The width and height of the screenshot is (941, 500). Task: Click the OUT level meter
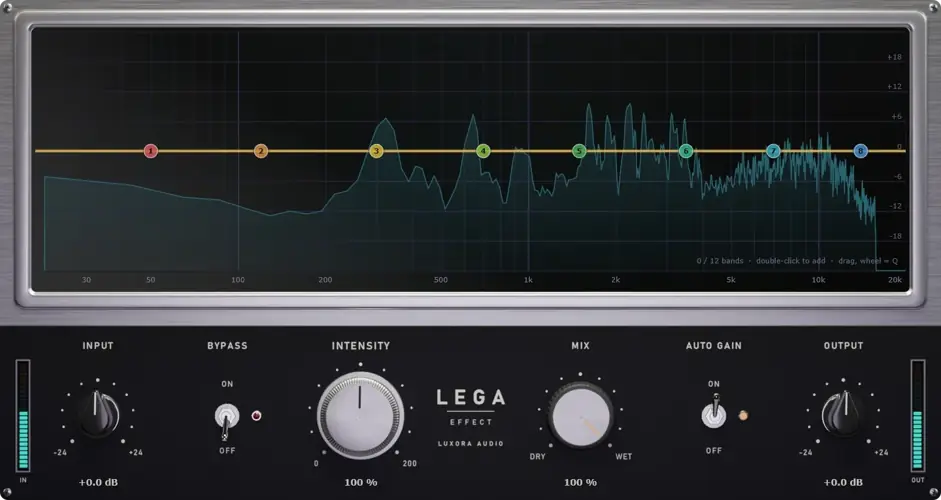coord(918,415)
